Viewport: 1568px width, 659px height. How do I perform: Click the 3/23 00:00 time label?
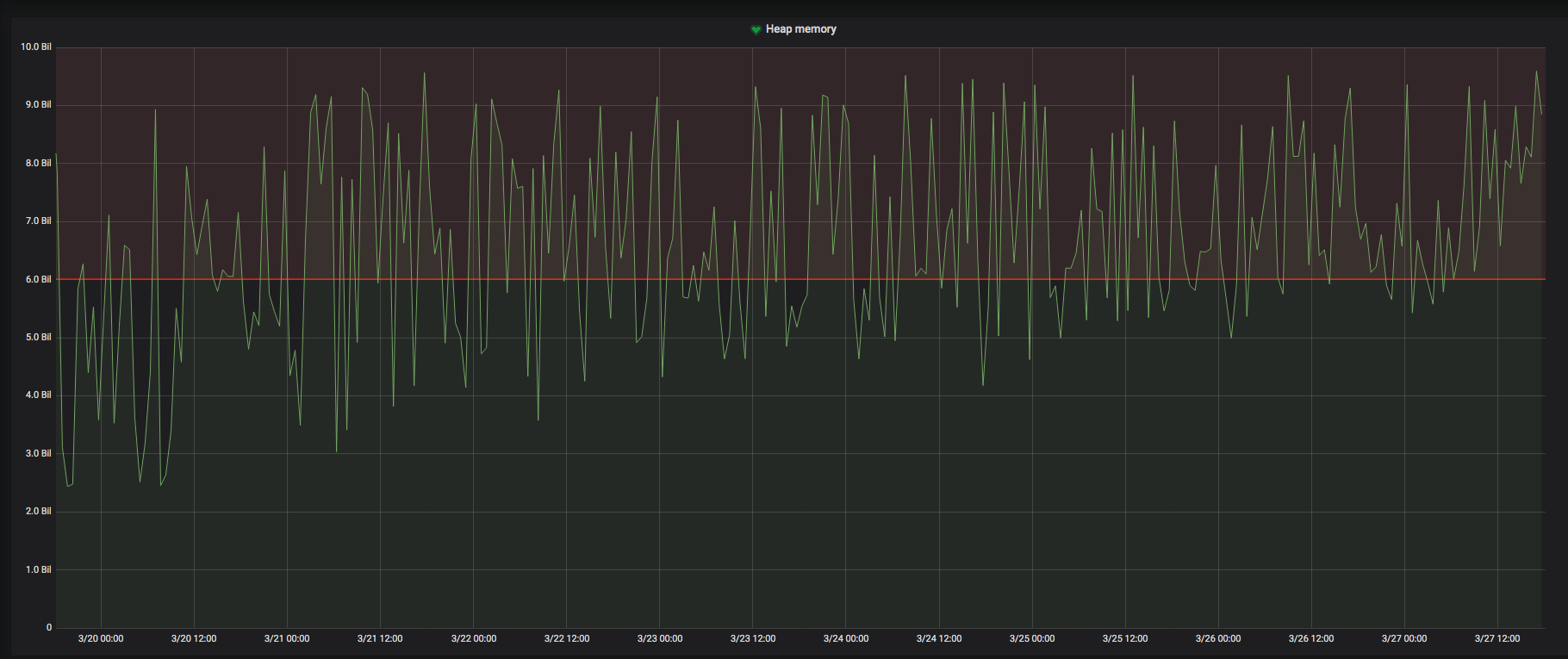click(x=660, y=638)
